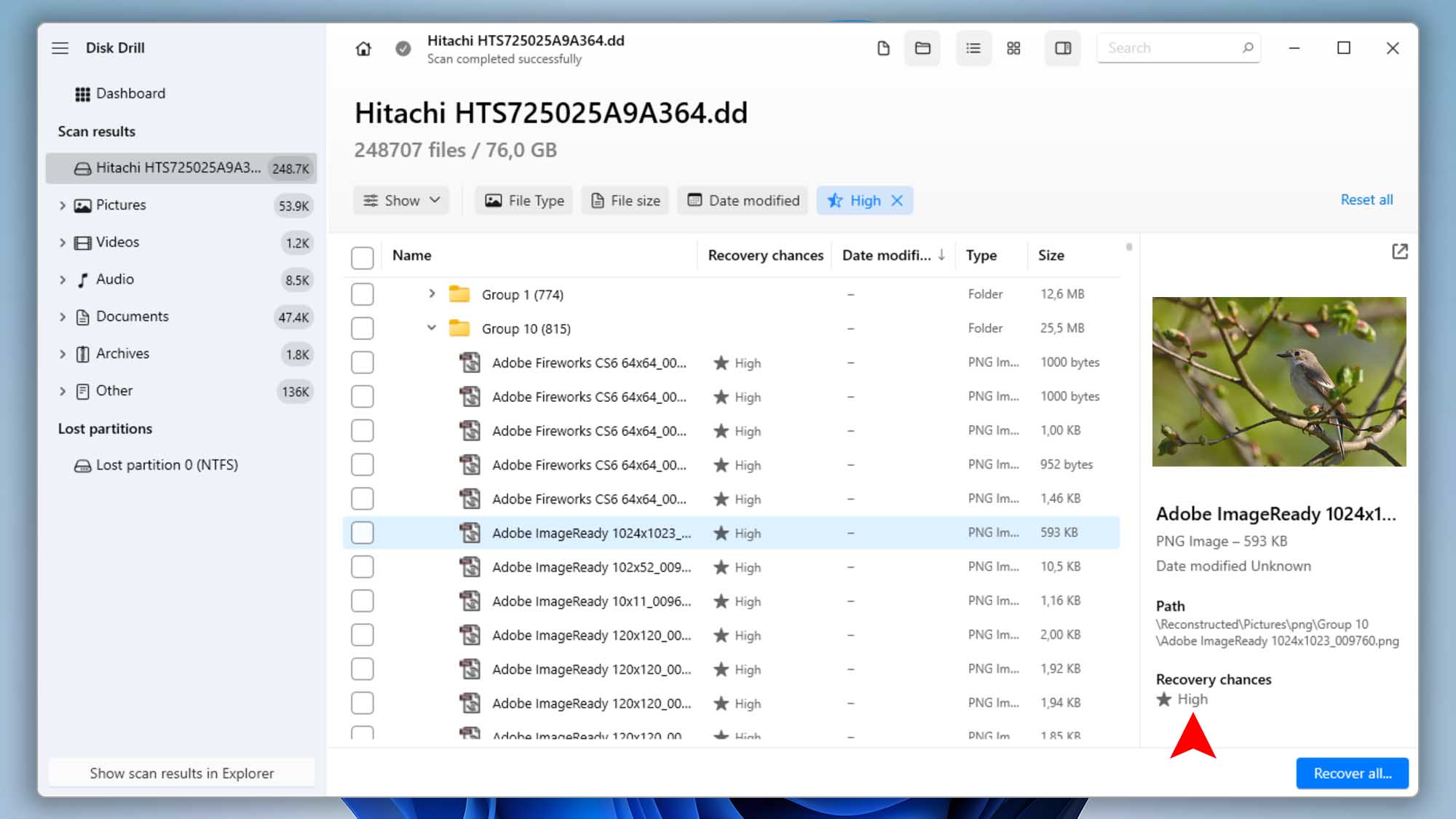Click the Group 10 folder icon
1456x819 pixels.
point(459,328)
